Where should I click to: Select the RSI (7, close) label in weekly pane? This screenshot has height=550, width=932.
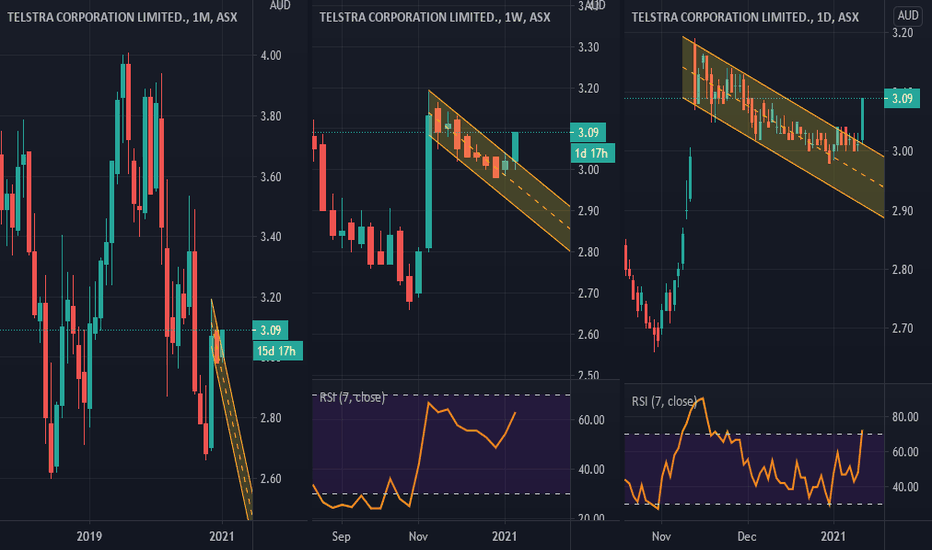pyautogui.click(x=352, y=397)
